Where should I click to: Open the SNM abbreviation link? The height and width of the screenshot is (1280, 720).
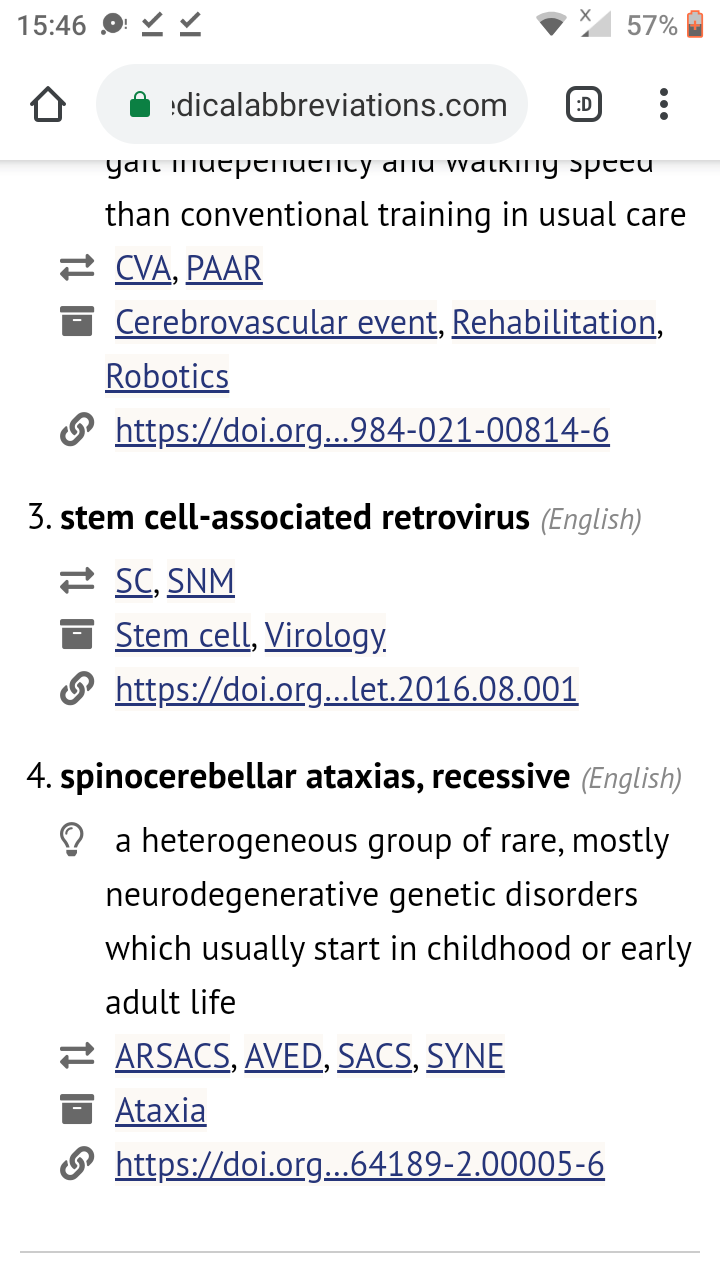201,581
